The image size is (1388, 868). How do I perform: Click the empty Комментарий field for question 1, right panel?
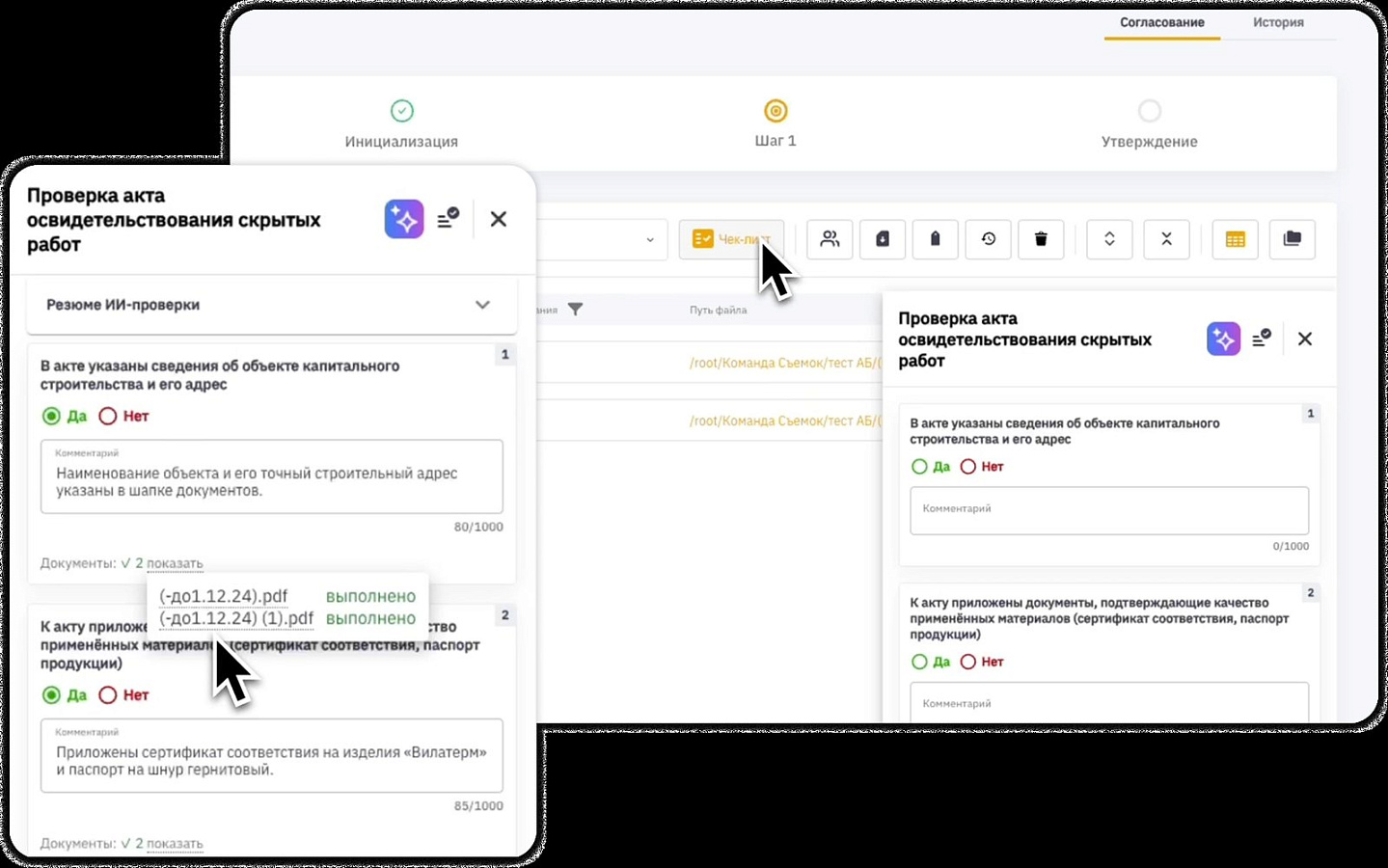click(1109, 510)
